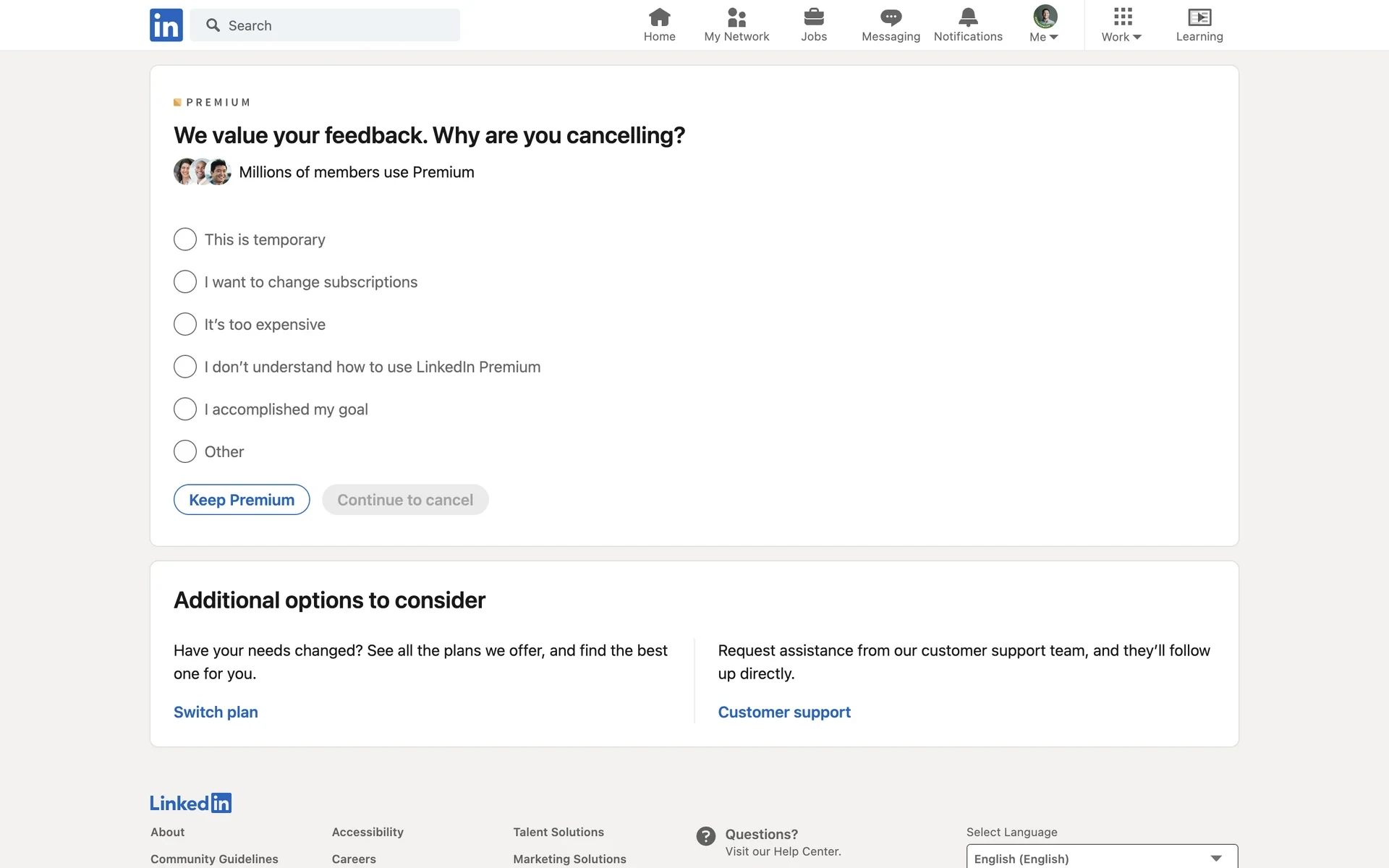Open the Select Language dropdown
The height and width of the screenshot is (868, 1389).
[x=1102, y=859]
